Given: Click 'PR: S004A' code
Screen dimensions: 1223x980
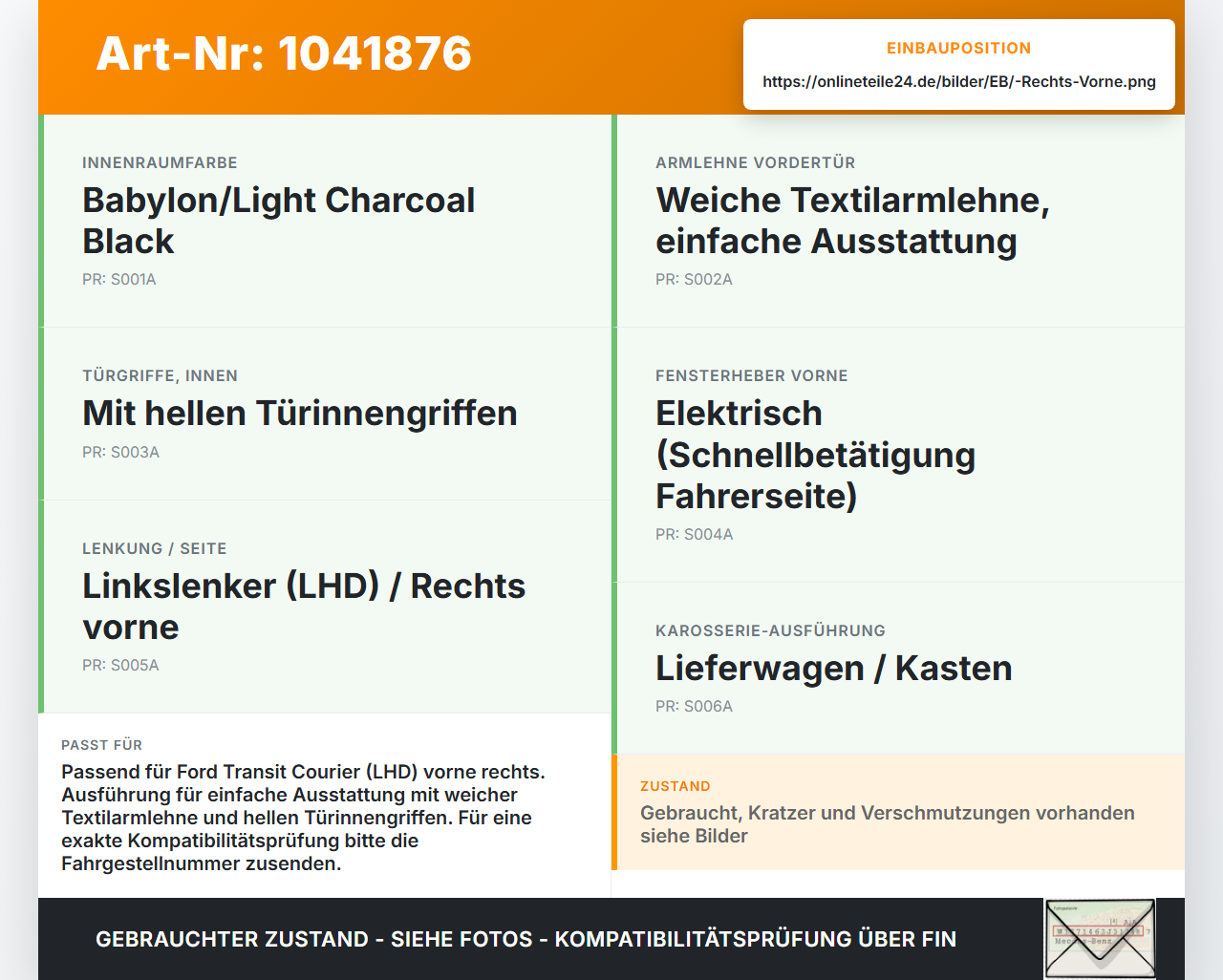Looking at the screenshot, I should (695, 534).
